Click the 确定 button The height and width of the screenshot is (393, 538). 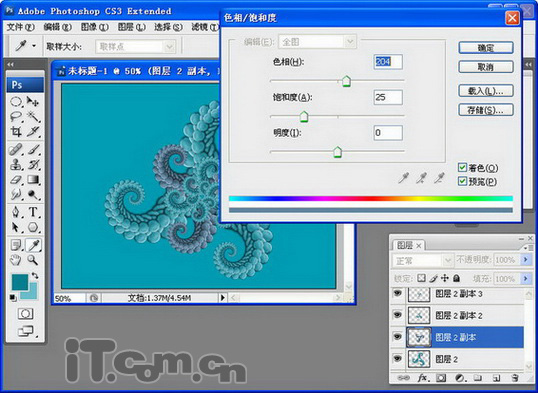486,48
